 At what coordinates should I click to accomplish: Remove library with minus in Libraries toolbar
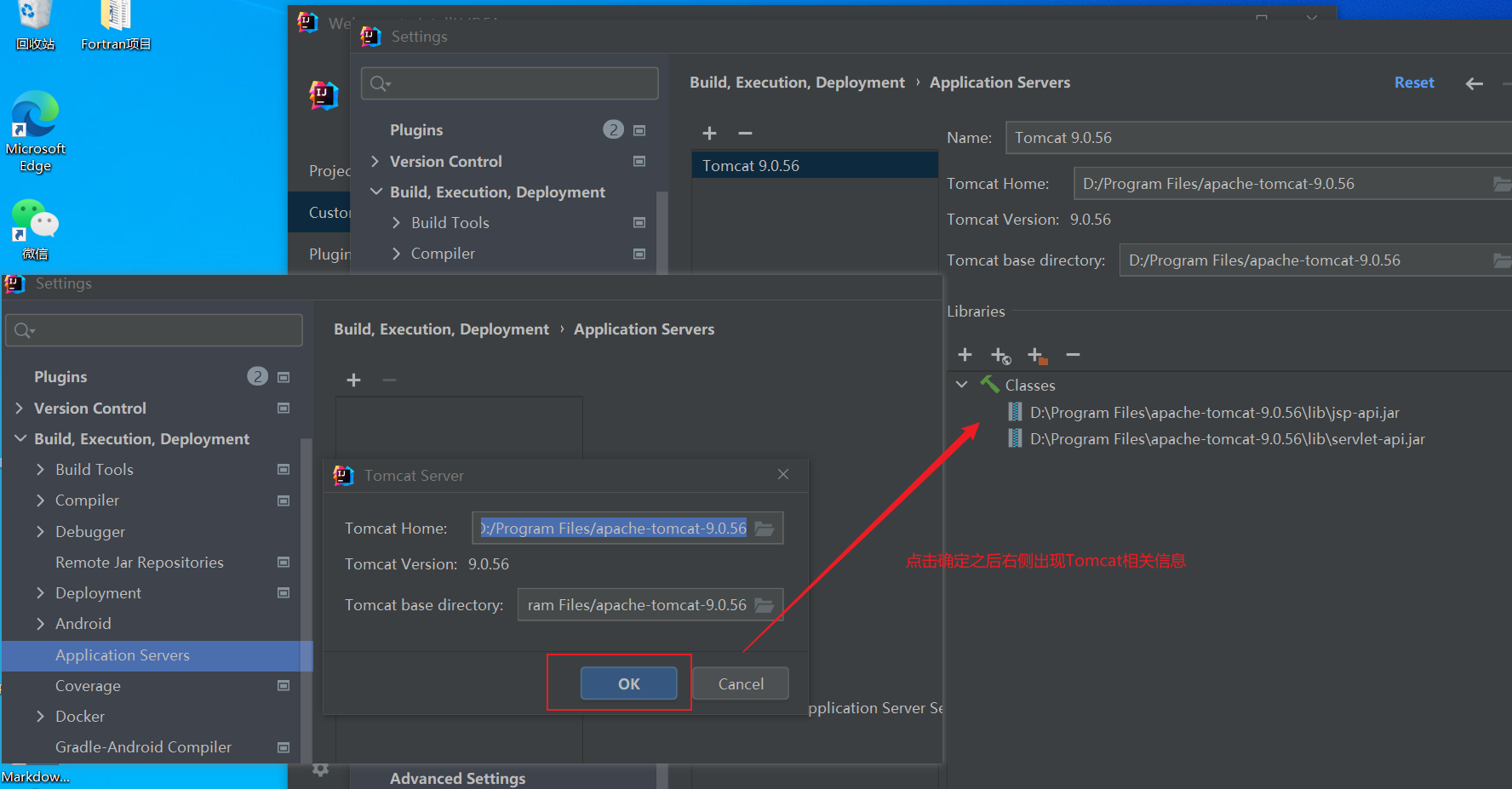click(1073, 354)
